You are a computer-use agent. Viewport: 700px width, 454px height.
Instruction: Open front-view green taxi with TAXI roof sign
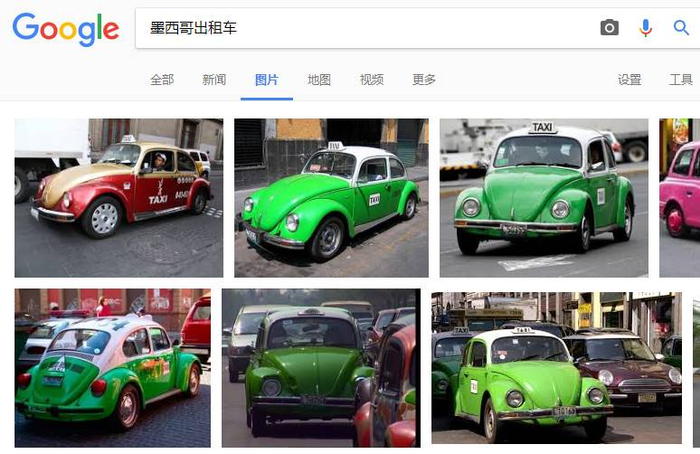pyautogui.click(x=544, y=198)
